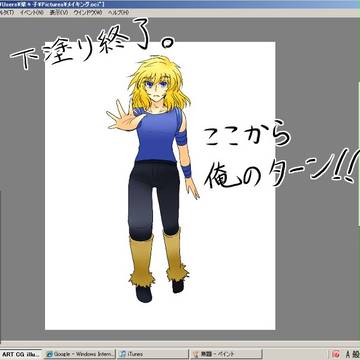Open the ウインドウ(W) window menu
This screenshot has height=360, width=360.
[x=88, y=13]
